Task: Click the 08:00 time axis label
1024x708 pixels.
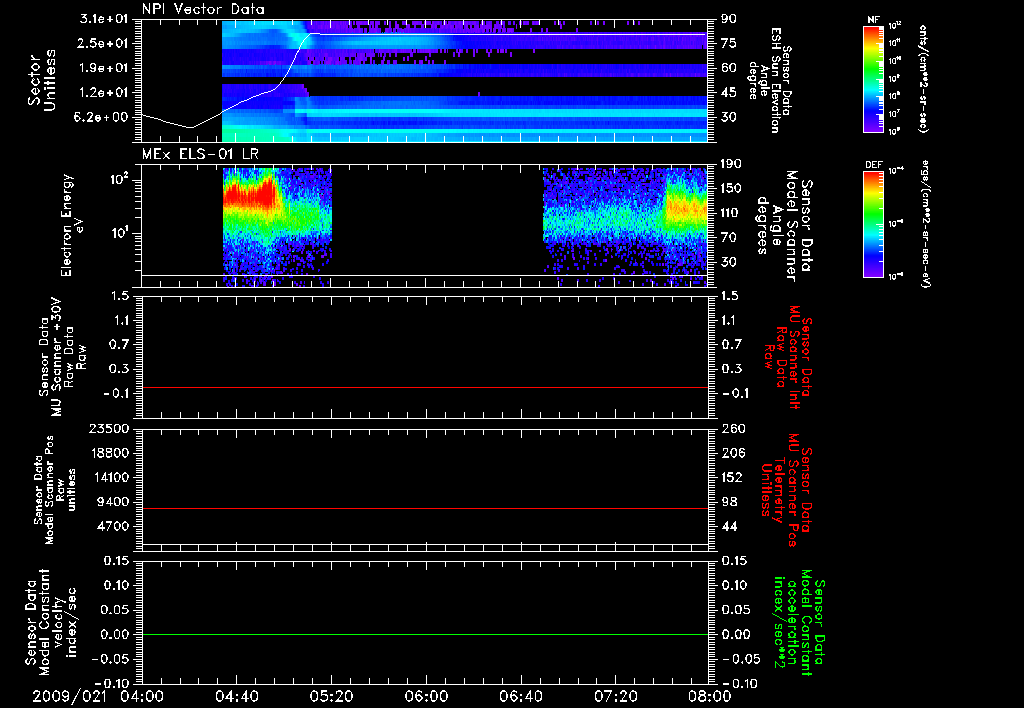Action: (710, 696)
